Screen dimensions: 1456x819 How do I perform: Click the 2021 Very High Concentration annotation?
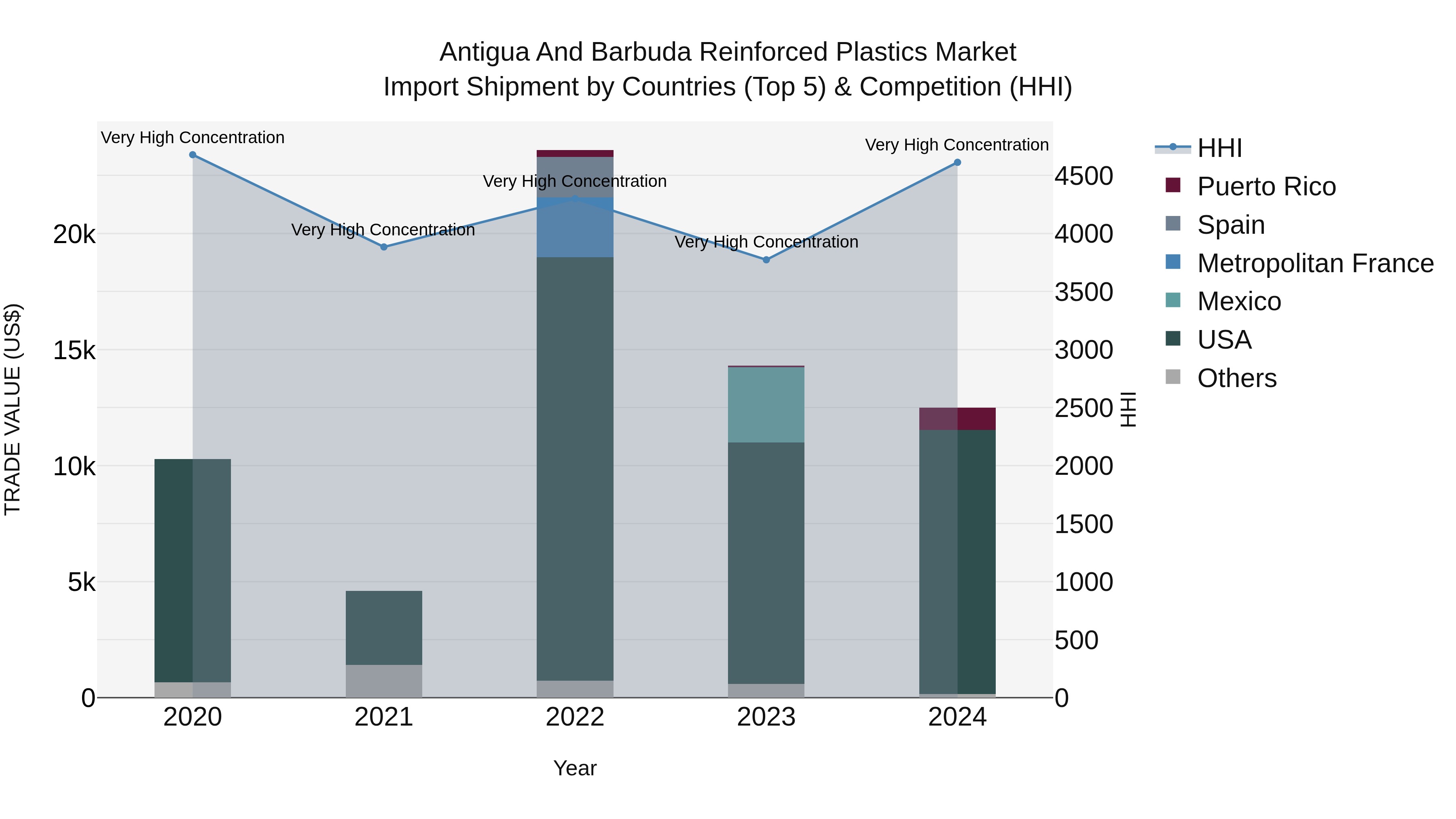pos(383,230)
